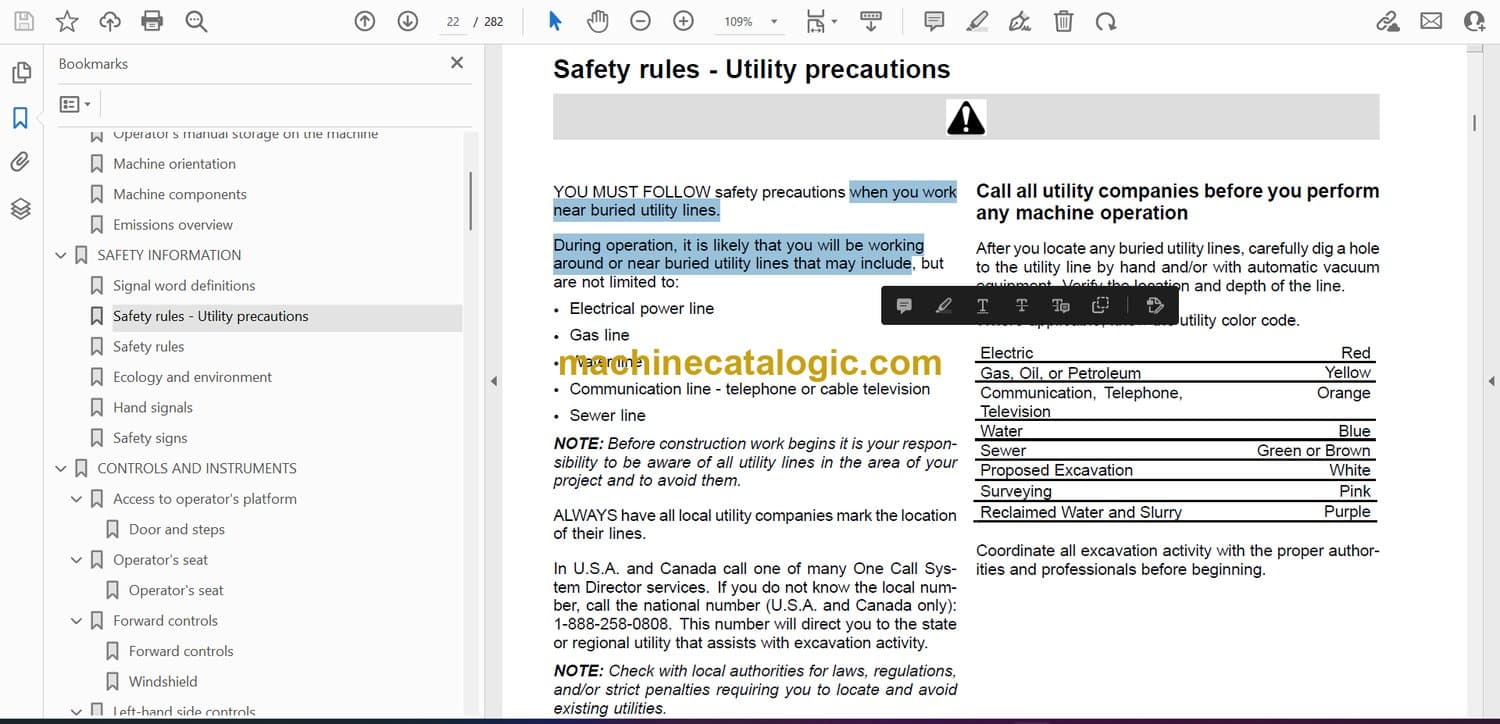Star this document as favorite
The image size is (1500, 724).
(x=67, y=21)
